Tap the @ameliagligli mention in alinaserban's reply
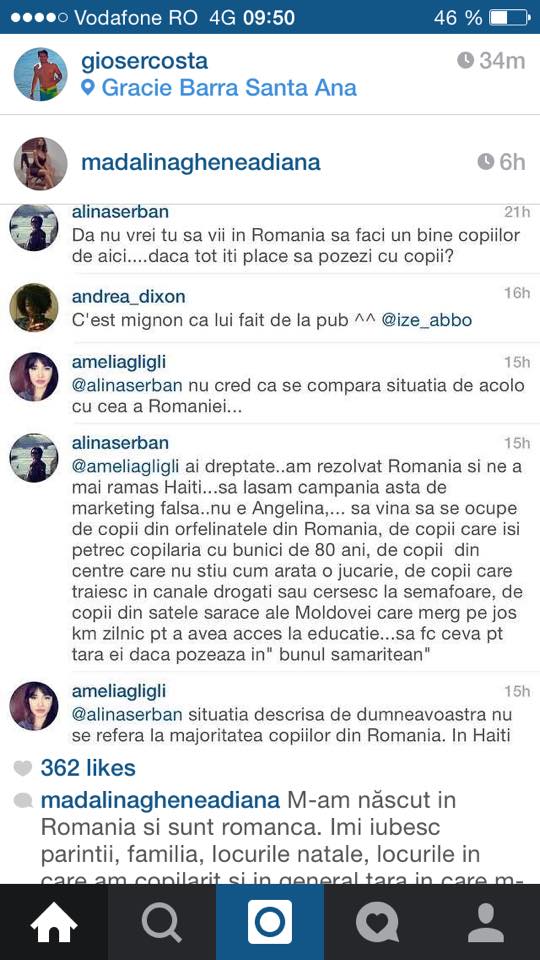 point(126,467)
